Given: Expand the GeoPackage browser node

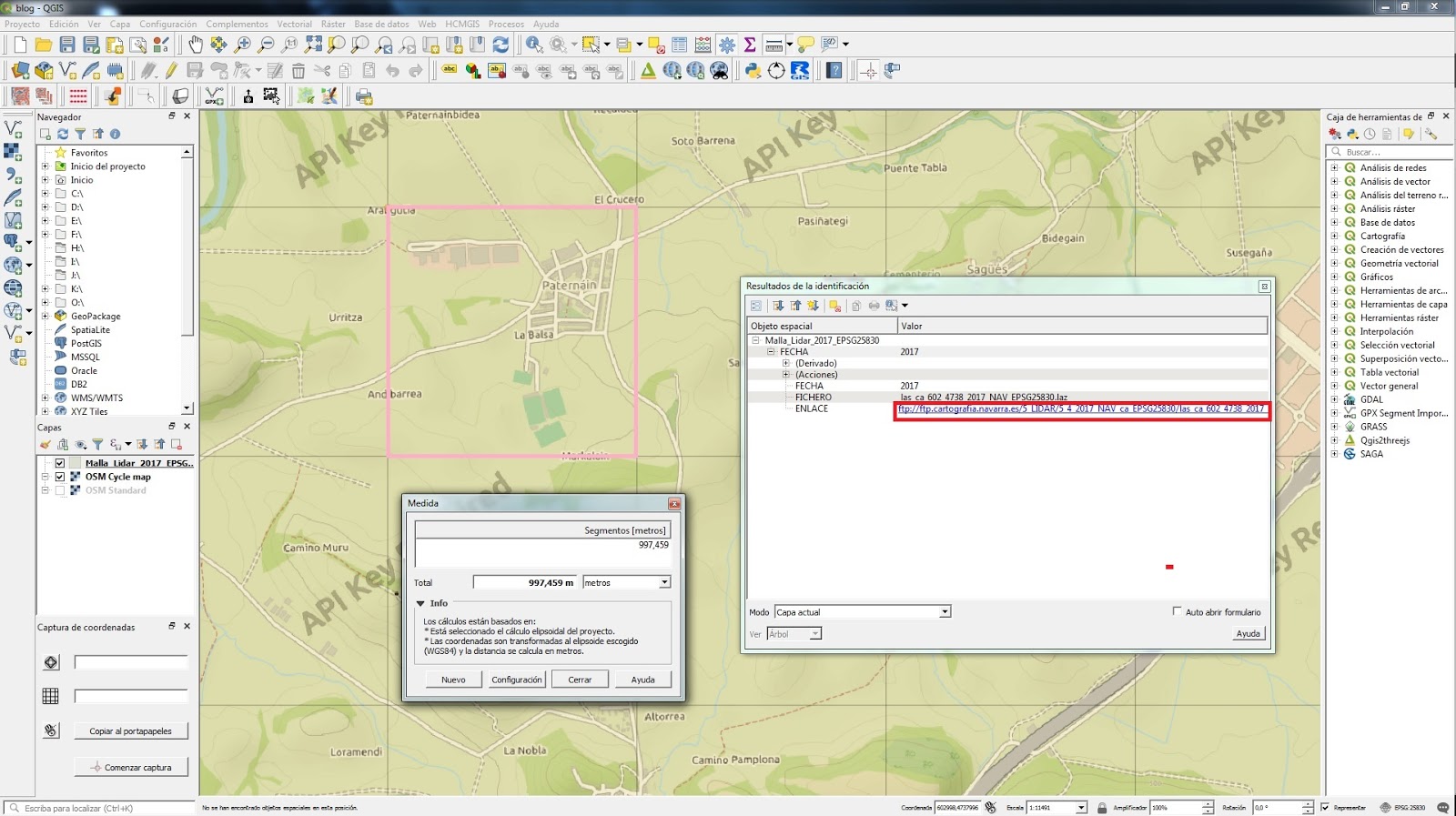Looking at the screenshot, I should 45,316.
